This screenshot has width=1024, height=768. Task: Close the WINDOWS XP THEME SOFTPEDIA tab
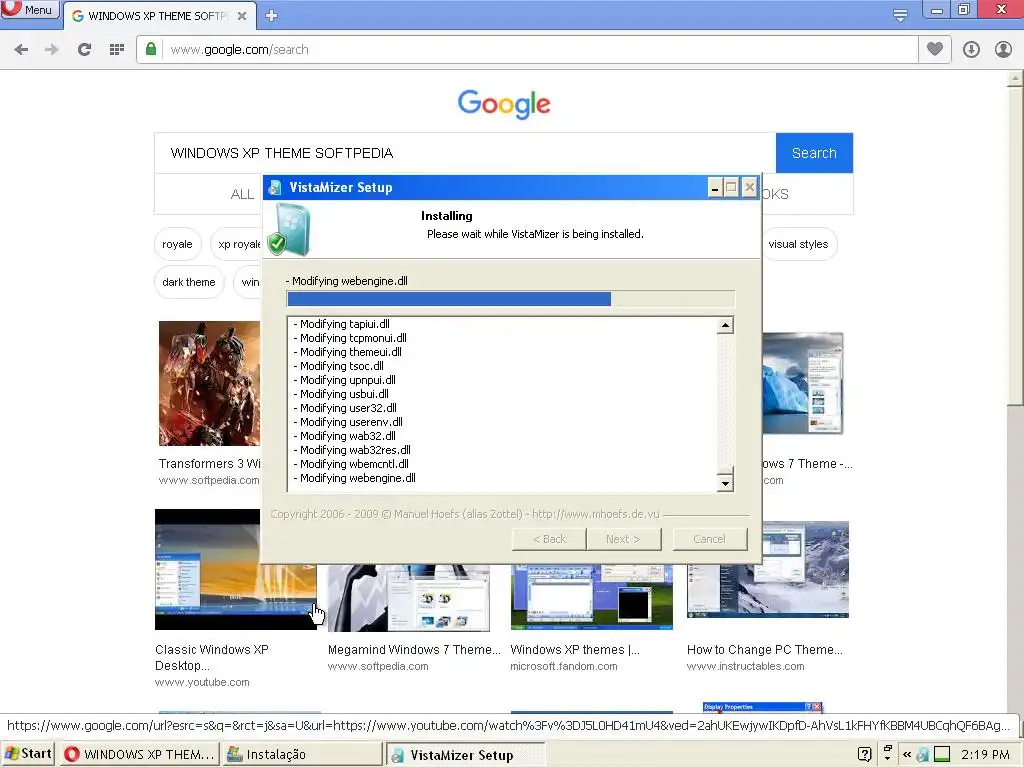(242, 16)
